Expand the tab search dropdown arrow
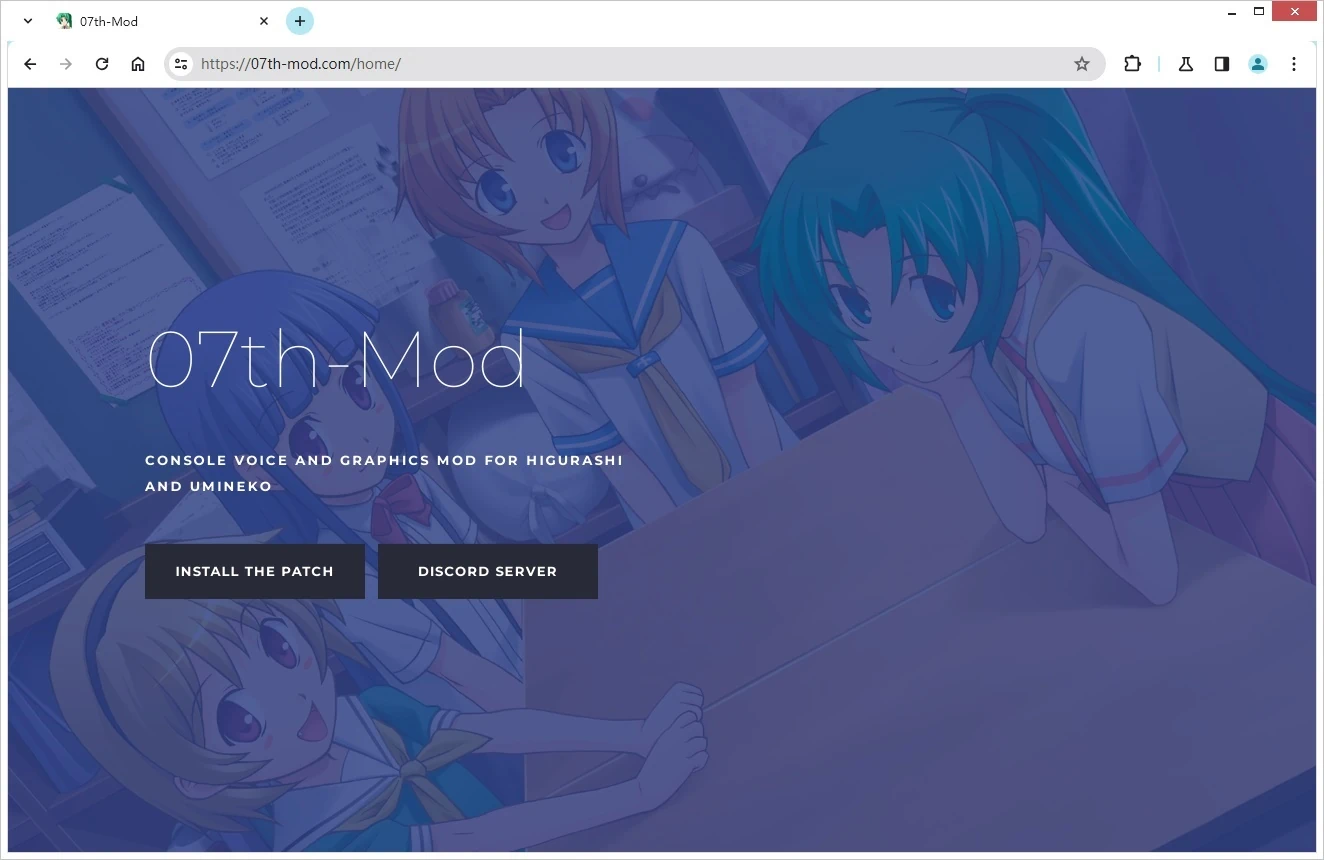This screenshot has width=1324, height=860. (x=28, y=21)
